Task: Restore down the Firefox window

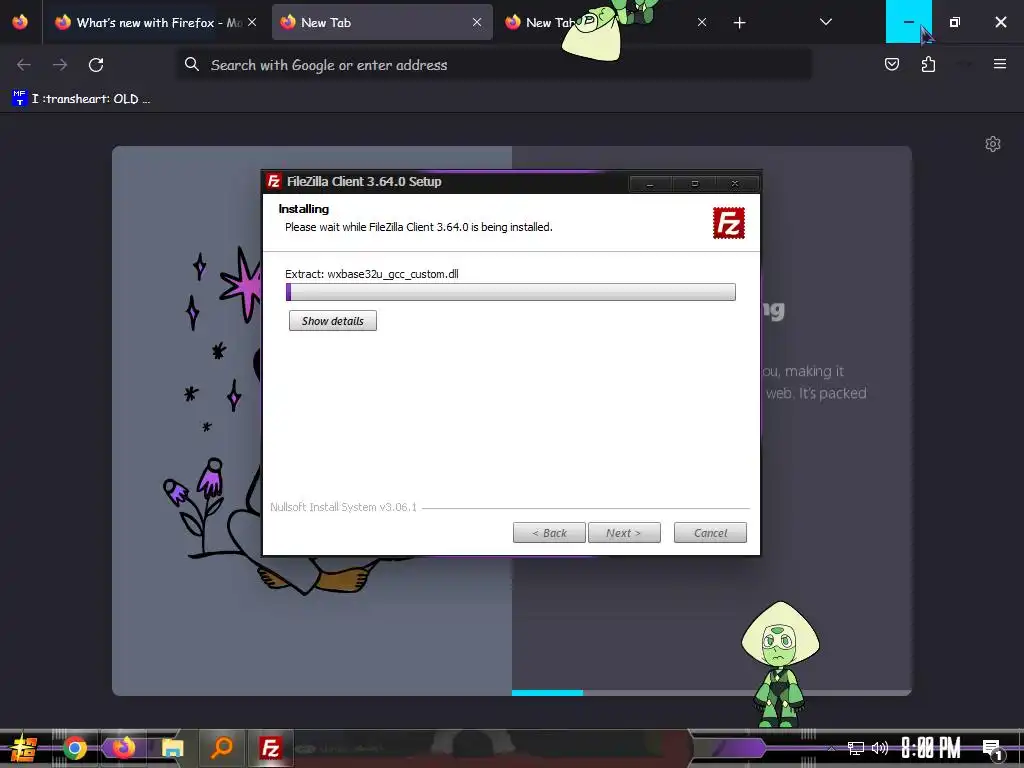Action: [955, 22]
